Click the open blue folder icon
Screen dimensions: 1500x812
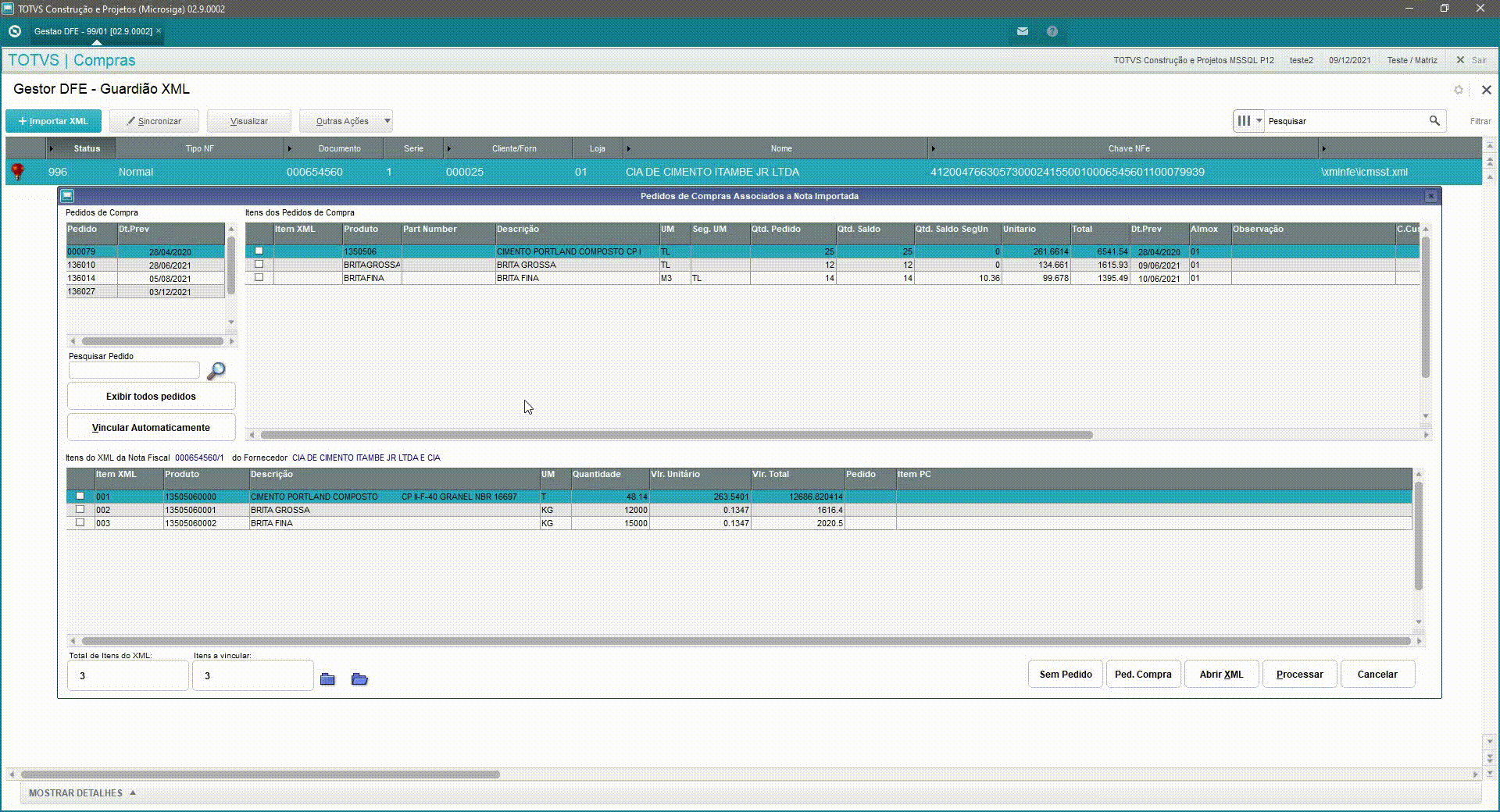tap(359, 679)
